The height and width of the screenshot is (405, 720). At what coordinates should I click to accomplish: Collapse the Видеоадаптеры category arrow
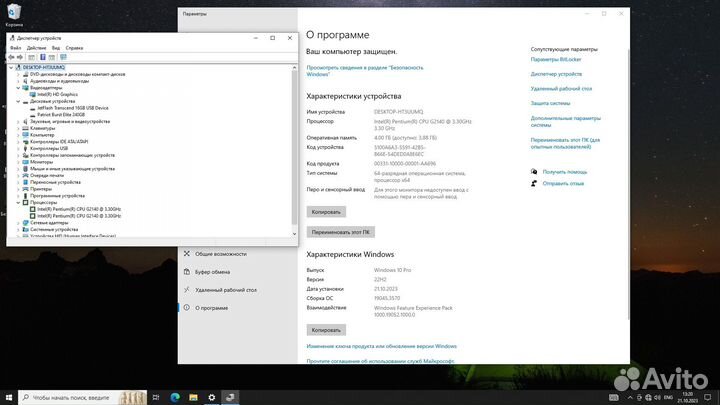point(18,88)
